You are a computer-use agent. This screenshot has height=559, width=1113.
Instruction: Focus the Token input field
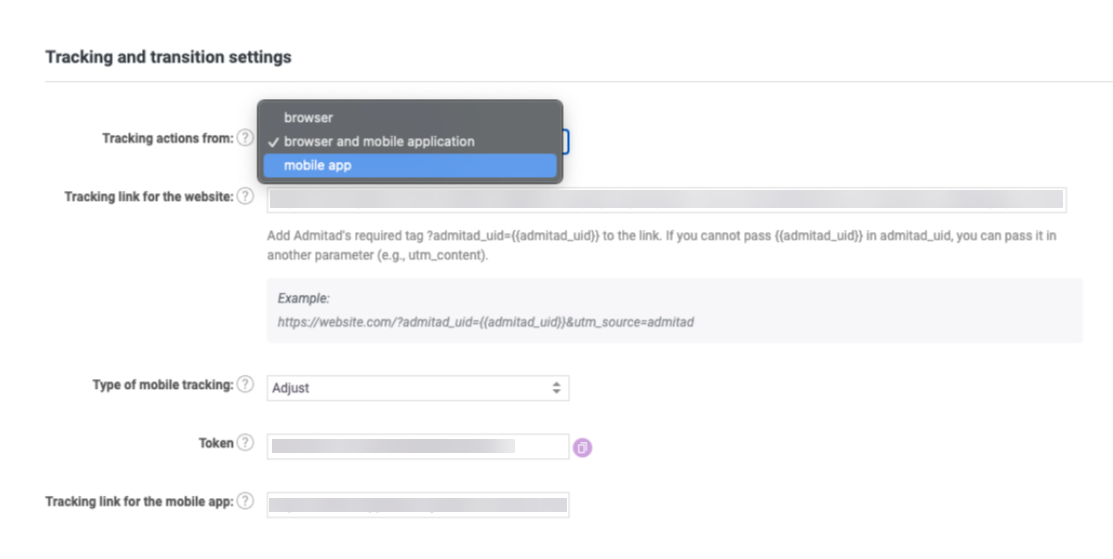417,446
